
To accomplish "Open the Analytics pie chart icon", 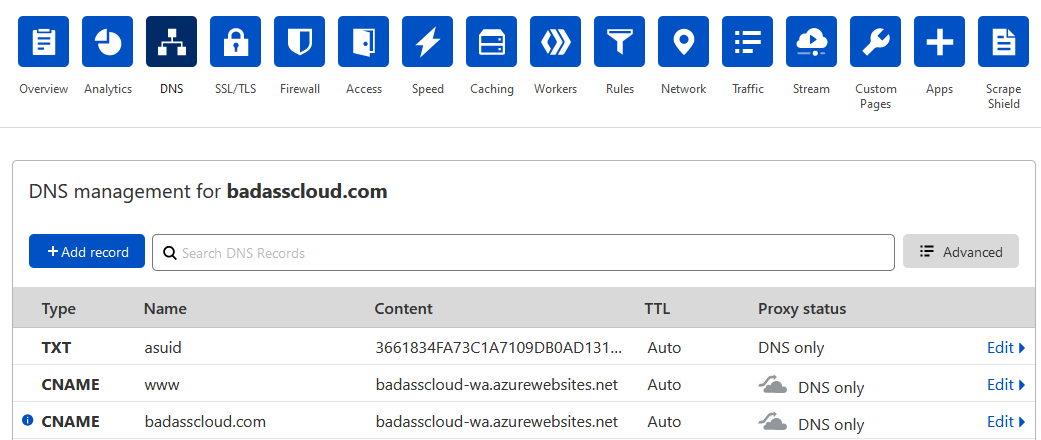I will coord(108,42).
